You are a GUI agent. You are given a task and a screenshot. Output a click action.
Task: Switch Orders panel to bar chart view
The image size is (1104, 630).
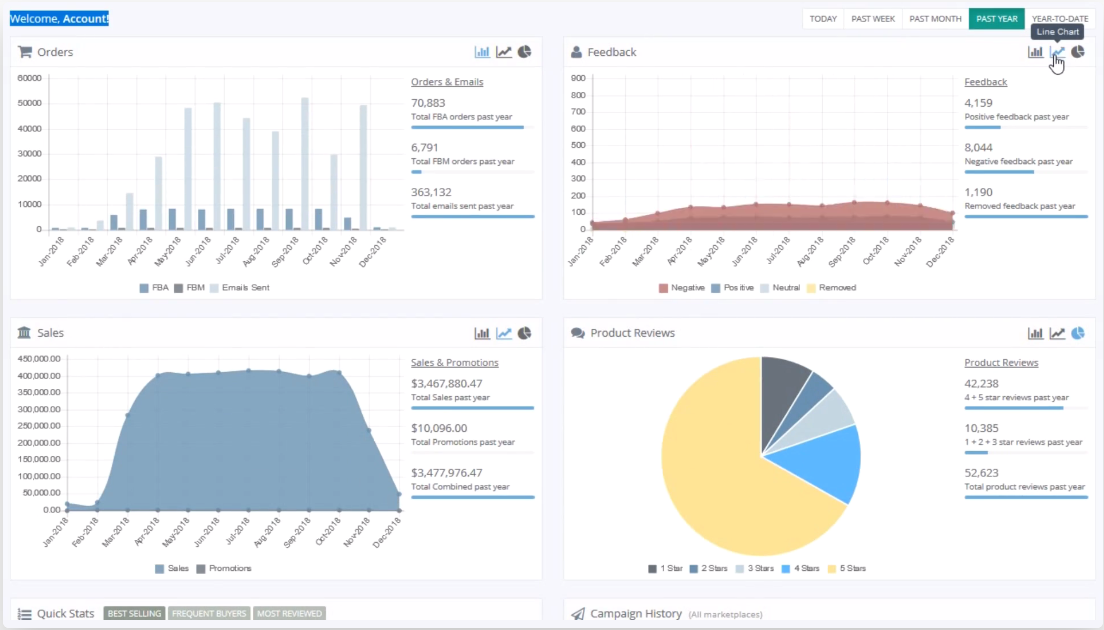482,52
